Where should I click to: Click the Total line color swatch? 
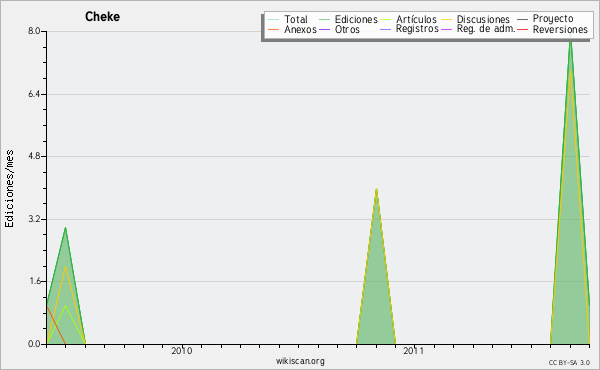274,20
